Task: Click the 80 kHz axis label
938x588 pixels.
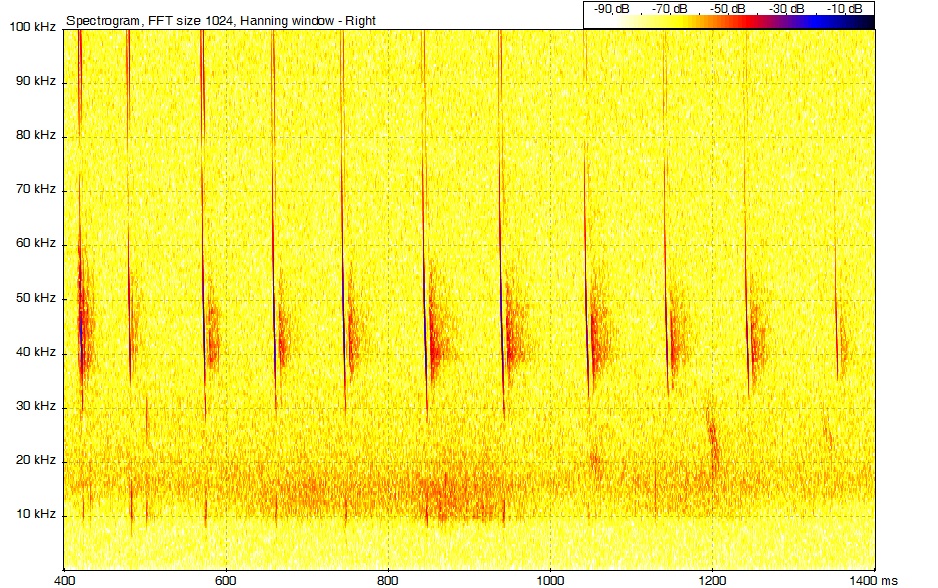Action: tap(36, 135)
